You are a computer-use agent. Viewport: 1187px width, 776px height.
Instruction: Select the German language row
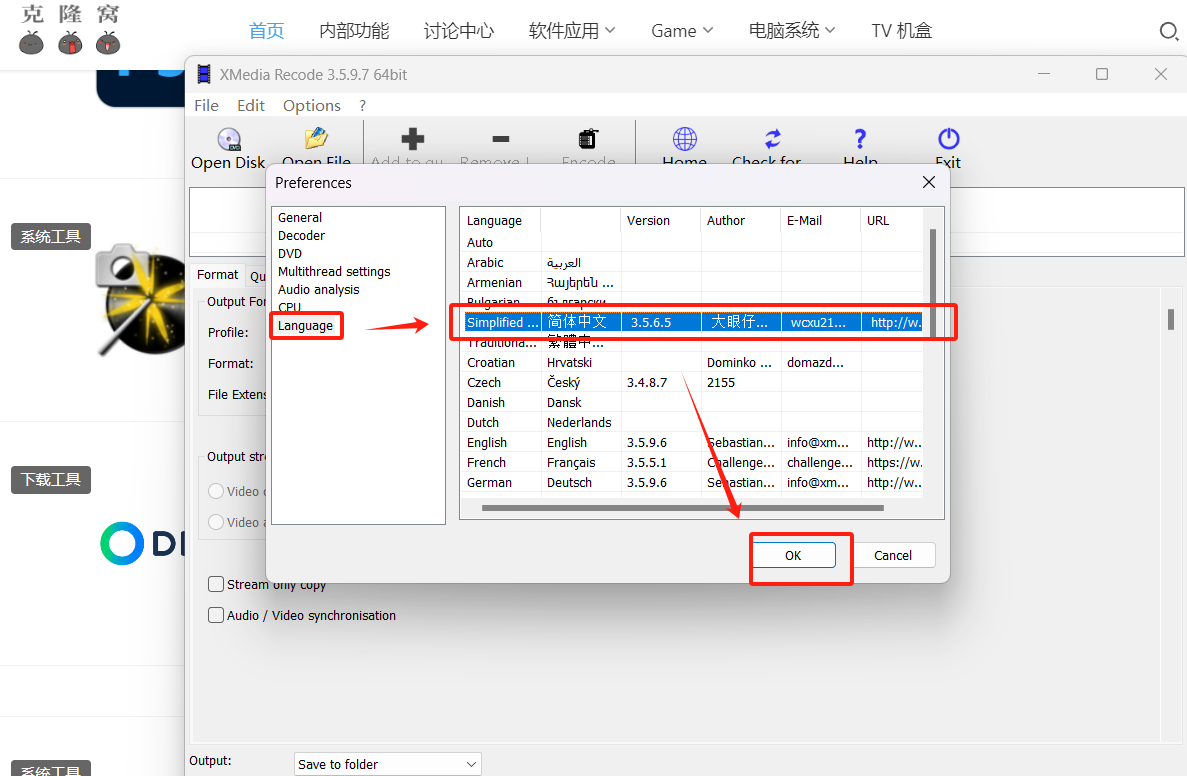click(693, 482)
